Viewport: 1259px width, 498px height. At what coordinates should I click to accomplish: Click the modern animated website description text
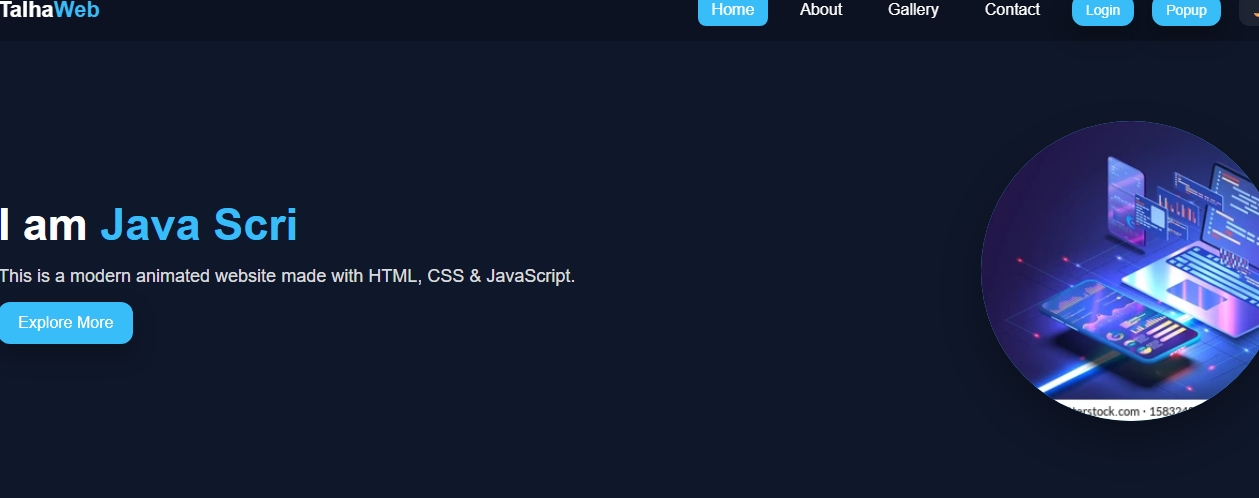point(287,276)
